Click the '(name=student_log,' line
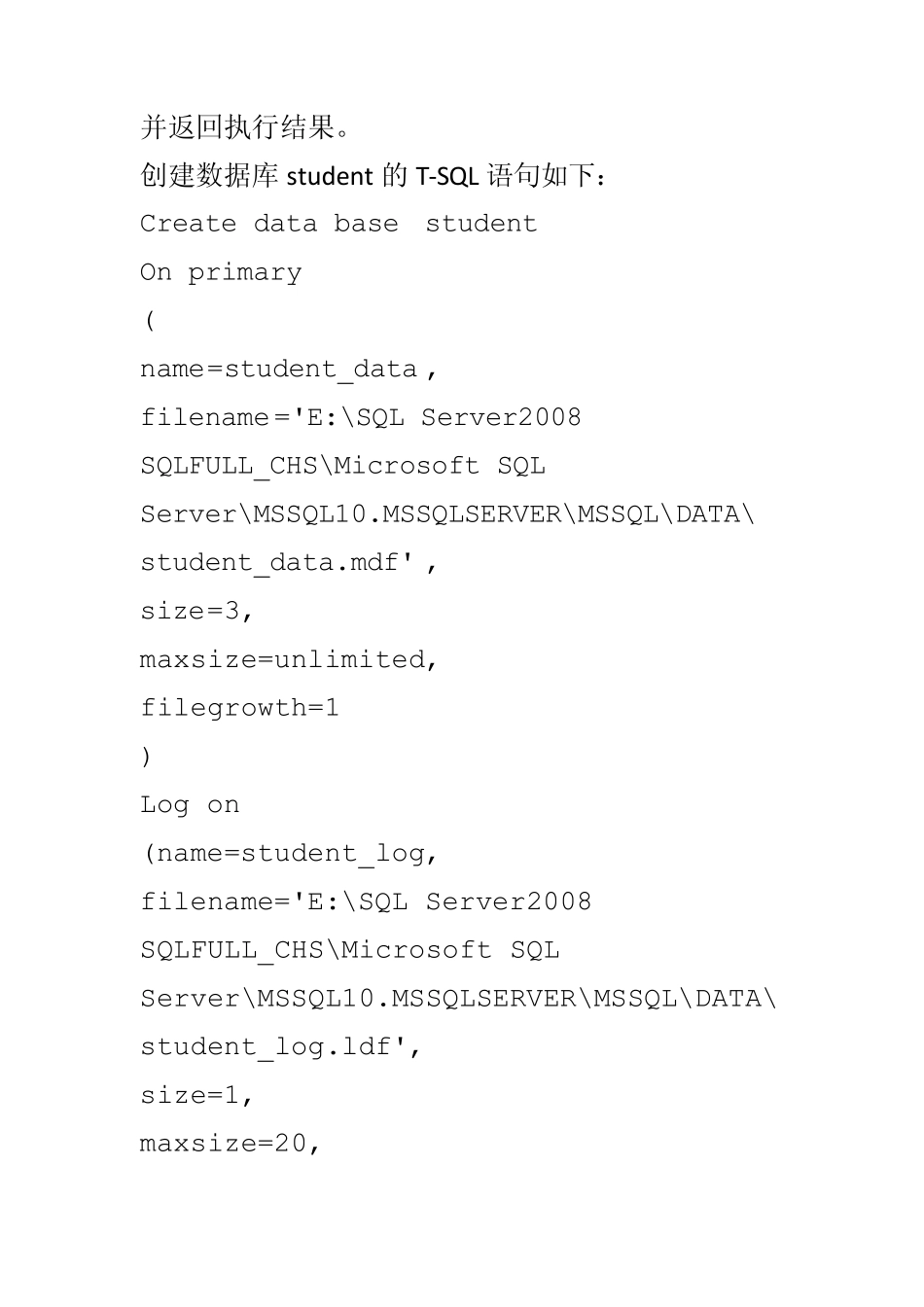 click(x=290, y=854)
